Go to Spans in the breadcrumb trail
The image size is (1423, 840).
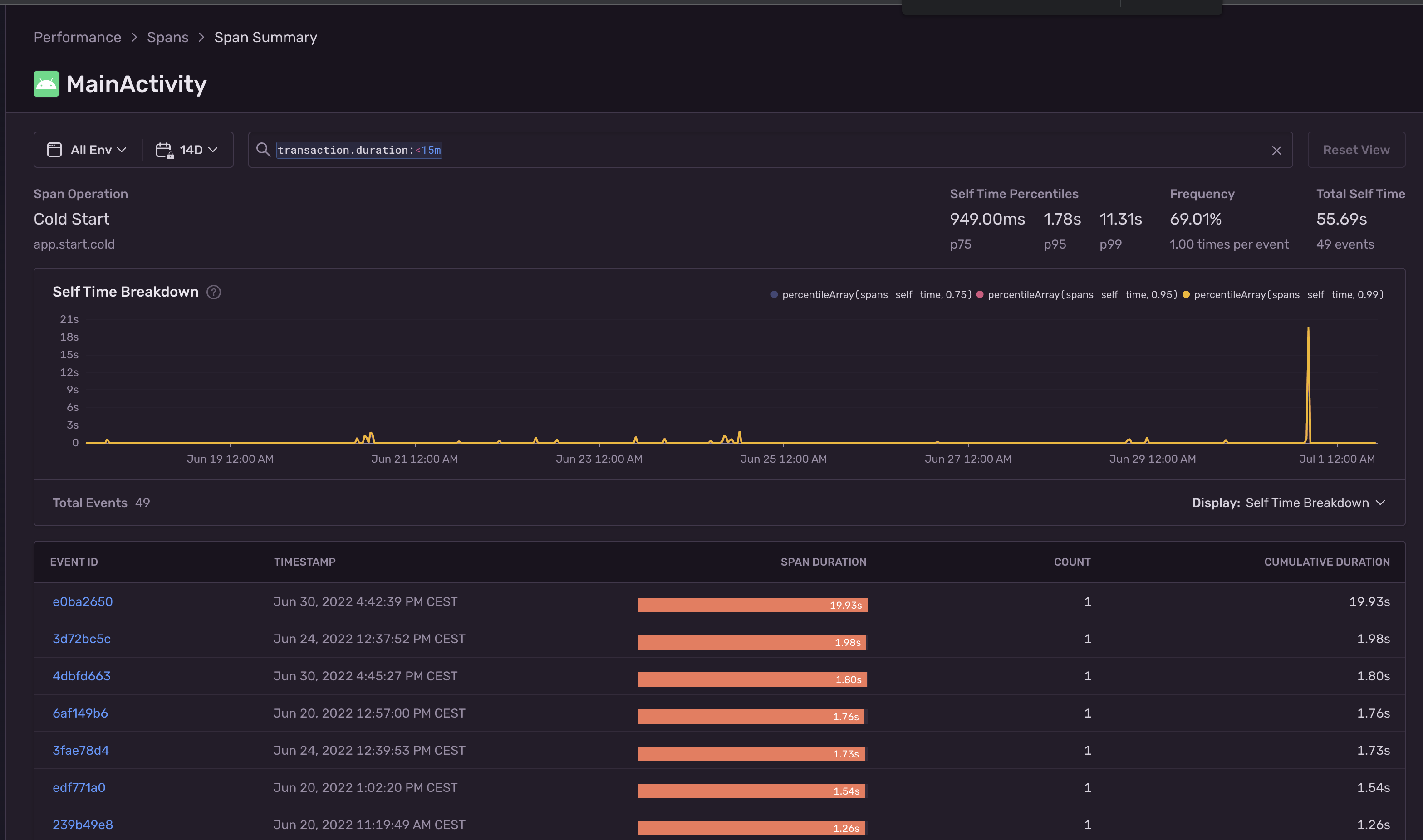pyautogui.click(x=167, y=37)
